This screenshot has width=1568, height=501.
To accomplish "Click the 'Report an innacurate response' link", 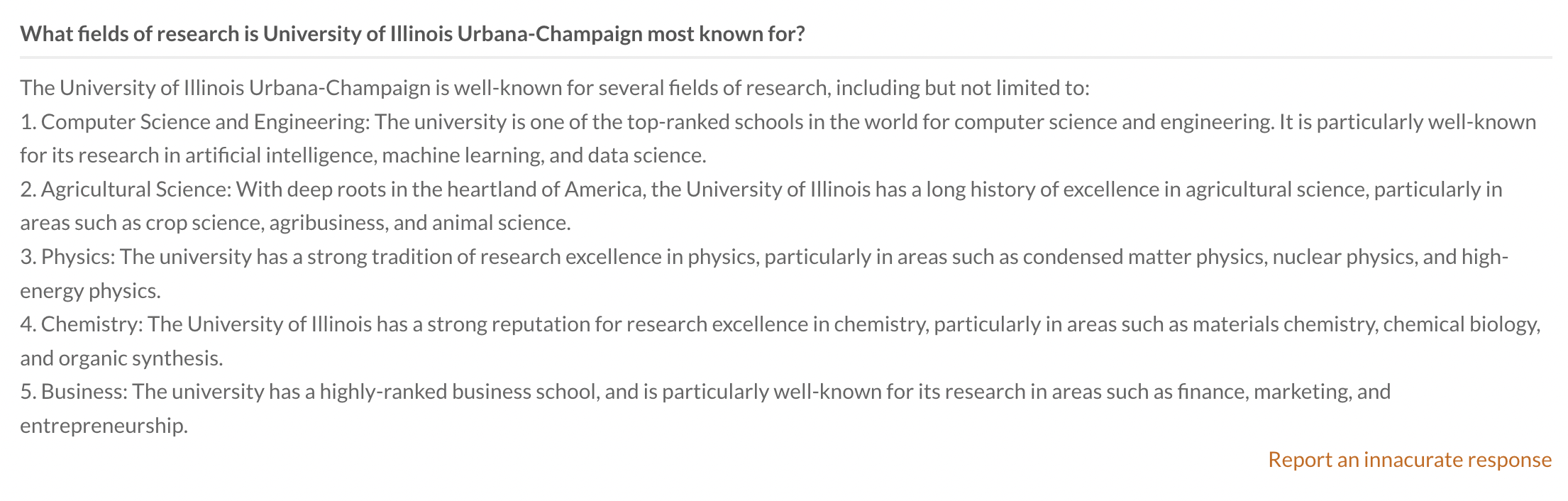I will tap(1409, 460).
